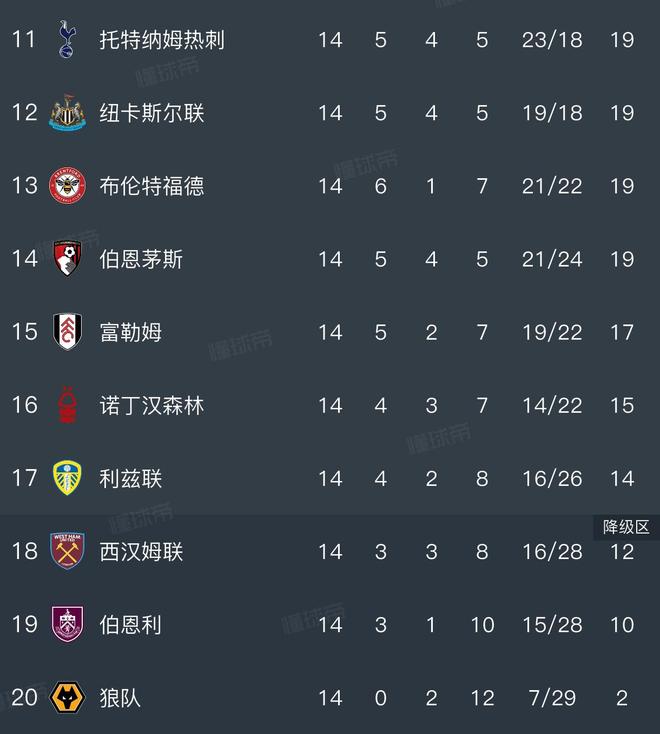Click the Newcastle United club crest
This screenshot has width=660, height=734.
[68, 112]
